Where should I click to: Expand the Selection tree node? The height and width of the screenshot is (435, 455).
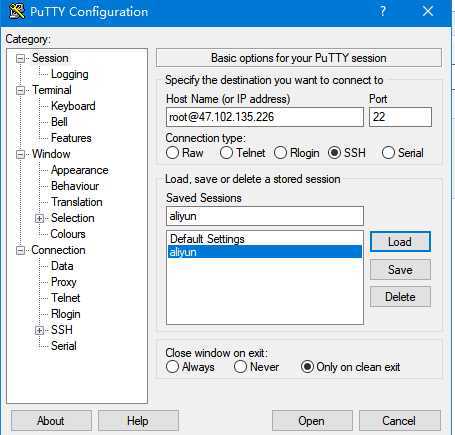39,218
